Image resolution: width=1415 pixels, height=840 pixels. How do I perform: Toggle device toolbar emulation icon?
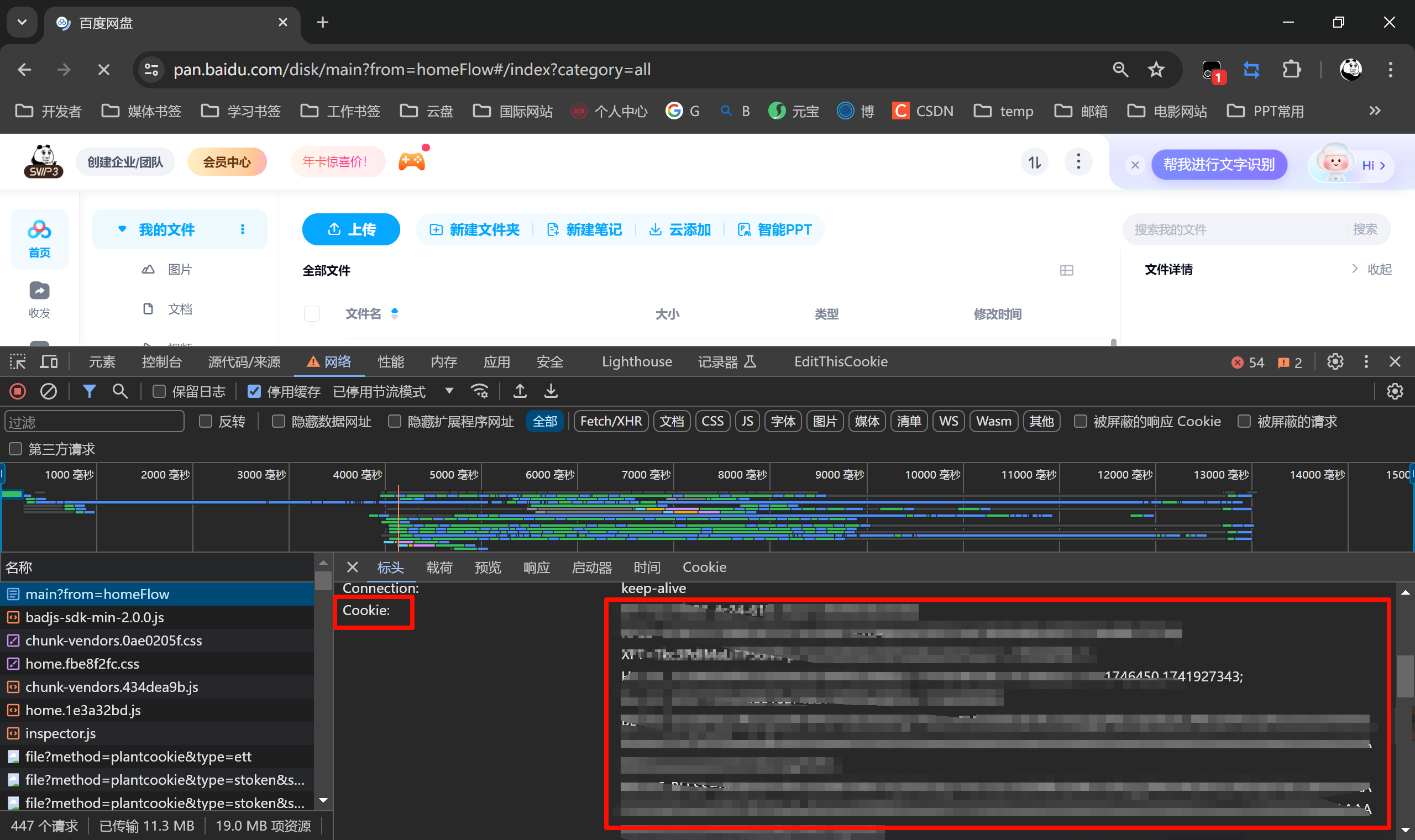pyautogui.click(x=49, y=362)
